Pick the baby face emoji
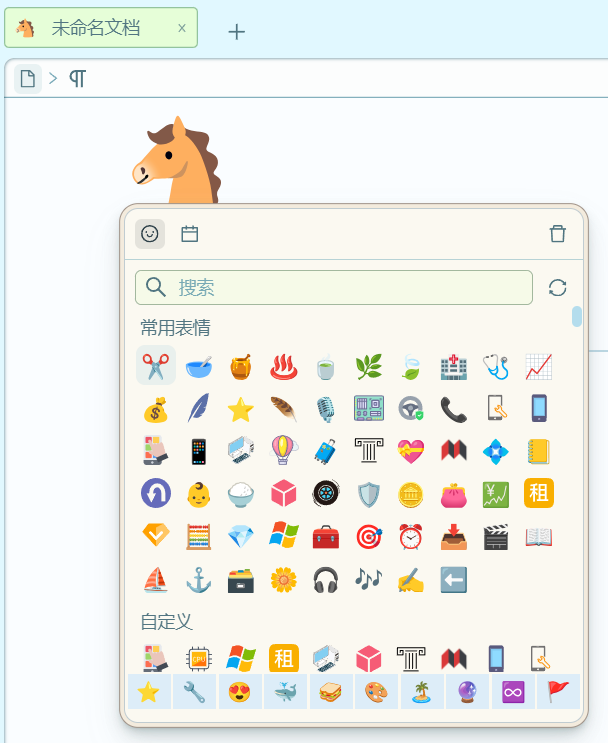This screenshot has width=608, height=743. (199, 494)
